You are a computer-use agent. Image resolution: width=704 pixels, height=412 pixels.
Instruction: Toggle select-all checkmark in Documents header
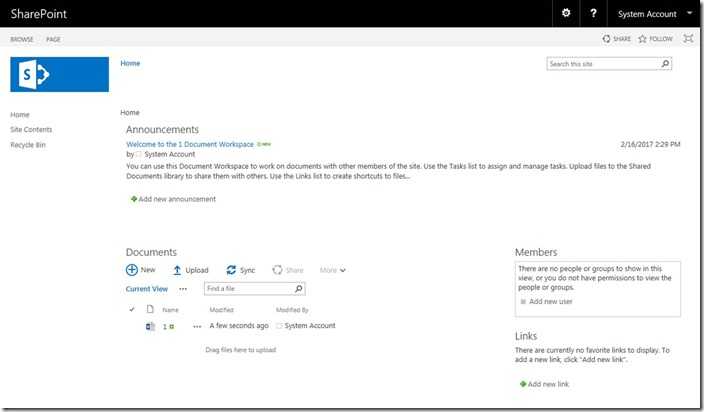click(132, 310)
